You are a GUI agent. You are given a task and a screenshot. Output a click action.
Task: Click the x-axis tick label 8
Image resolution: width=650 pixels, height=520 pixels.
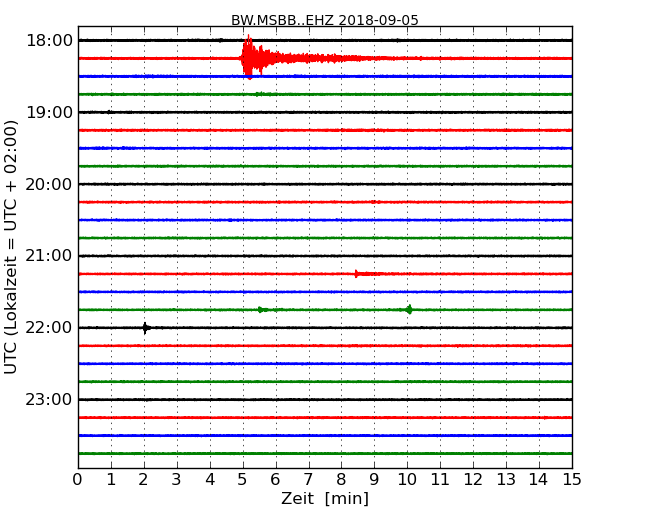(x=341, y=479)
